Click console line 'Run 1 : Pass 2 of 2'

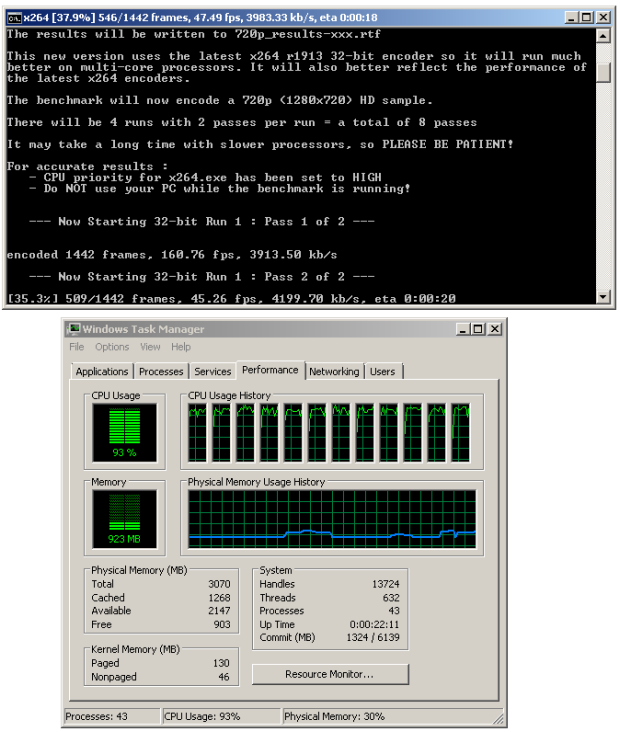[x=202, y=277]
